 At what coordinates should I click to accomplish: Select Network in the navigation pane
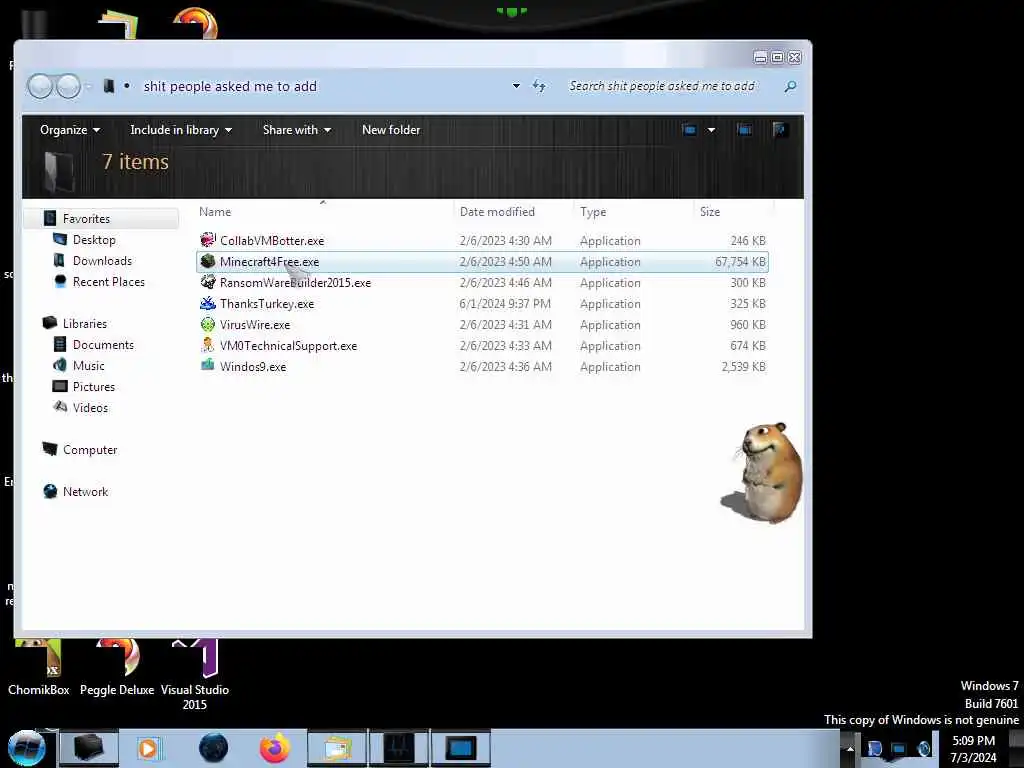[x=86, y=491]
